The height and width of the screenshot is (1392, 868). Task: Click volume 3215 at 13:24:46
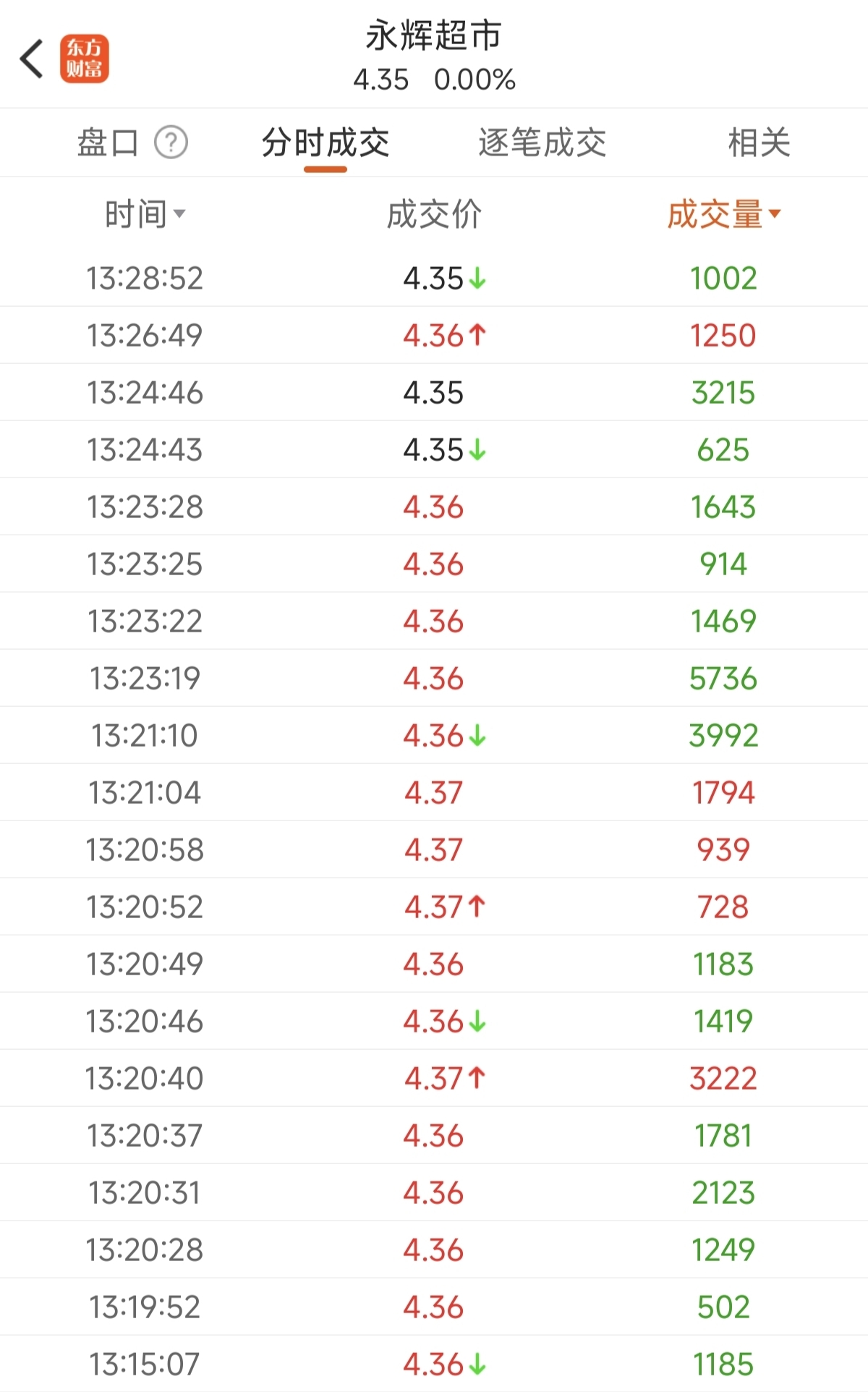pyautogui.click(x=723, y=393)
